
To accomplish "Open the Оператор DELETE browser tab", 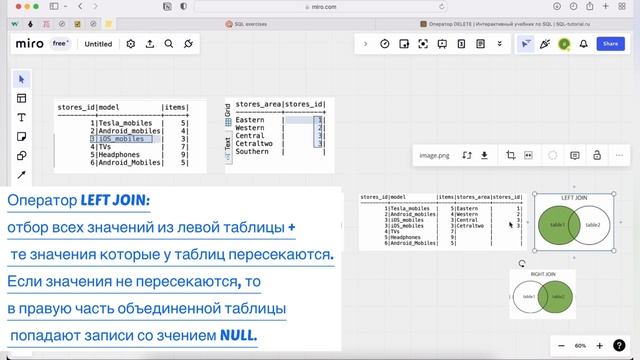I will [x=505, y=24].
